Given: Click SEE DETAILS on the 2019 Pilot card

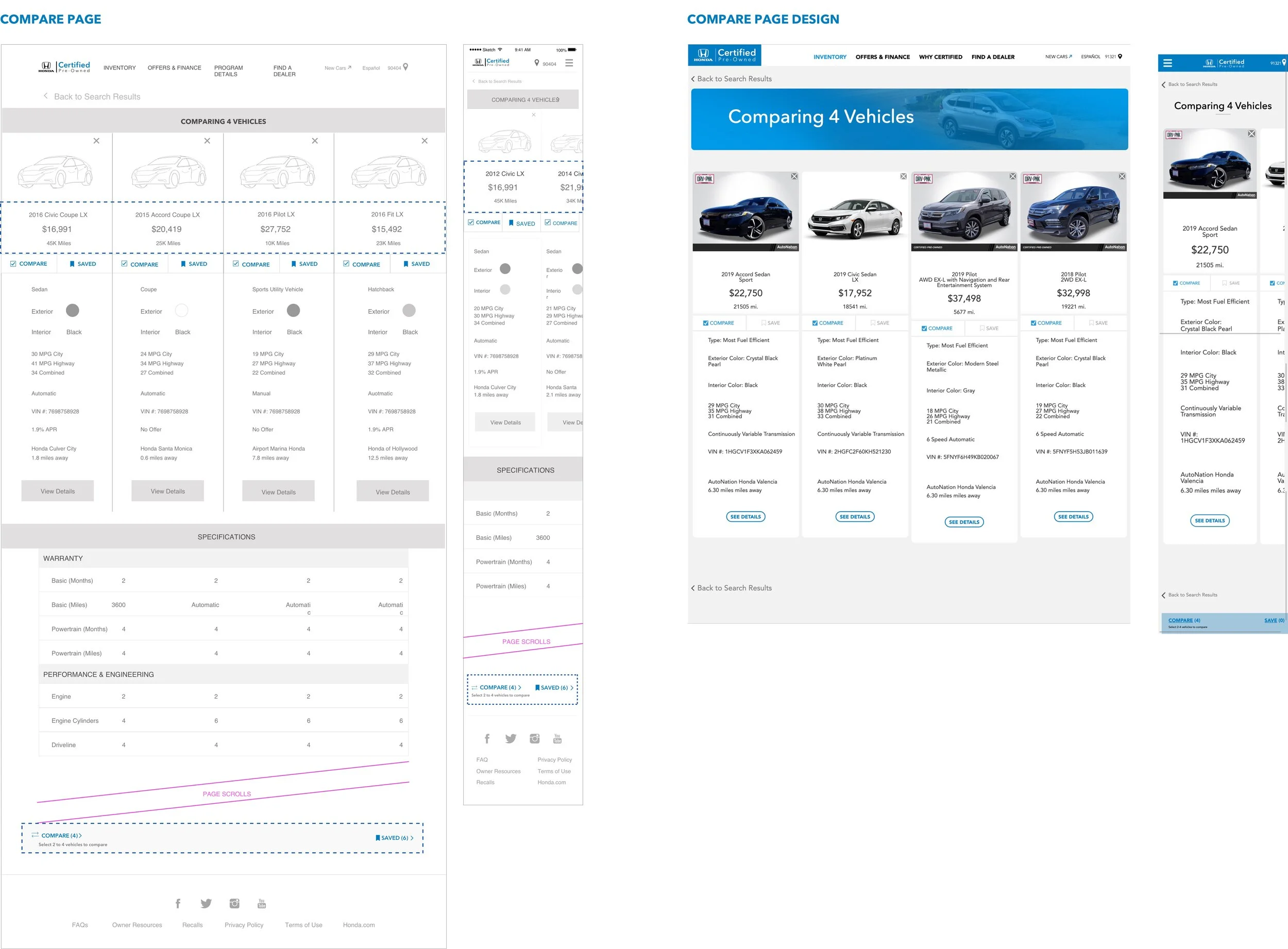Looking at the screenshot, I should [x=964, y=521].
